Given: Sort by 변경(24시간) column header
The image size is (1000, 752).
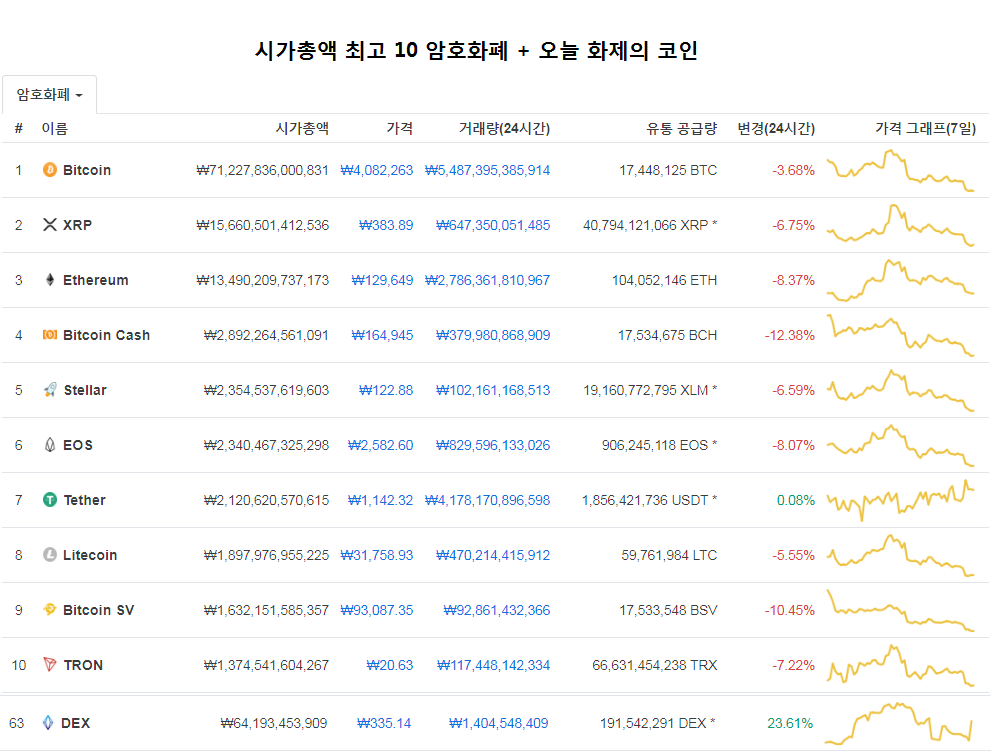Looking at the screenshot, I should click(776, 128).
